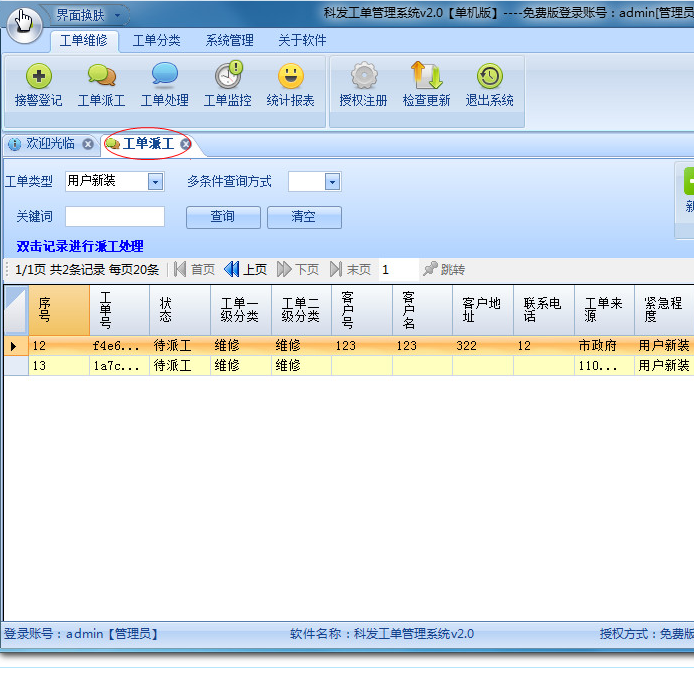Click the 授权注册 gear icon
Screen dimensions: 694x673
coord(363,77)
